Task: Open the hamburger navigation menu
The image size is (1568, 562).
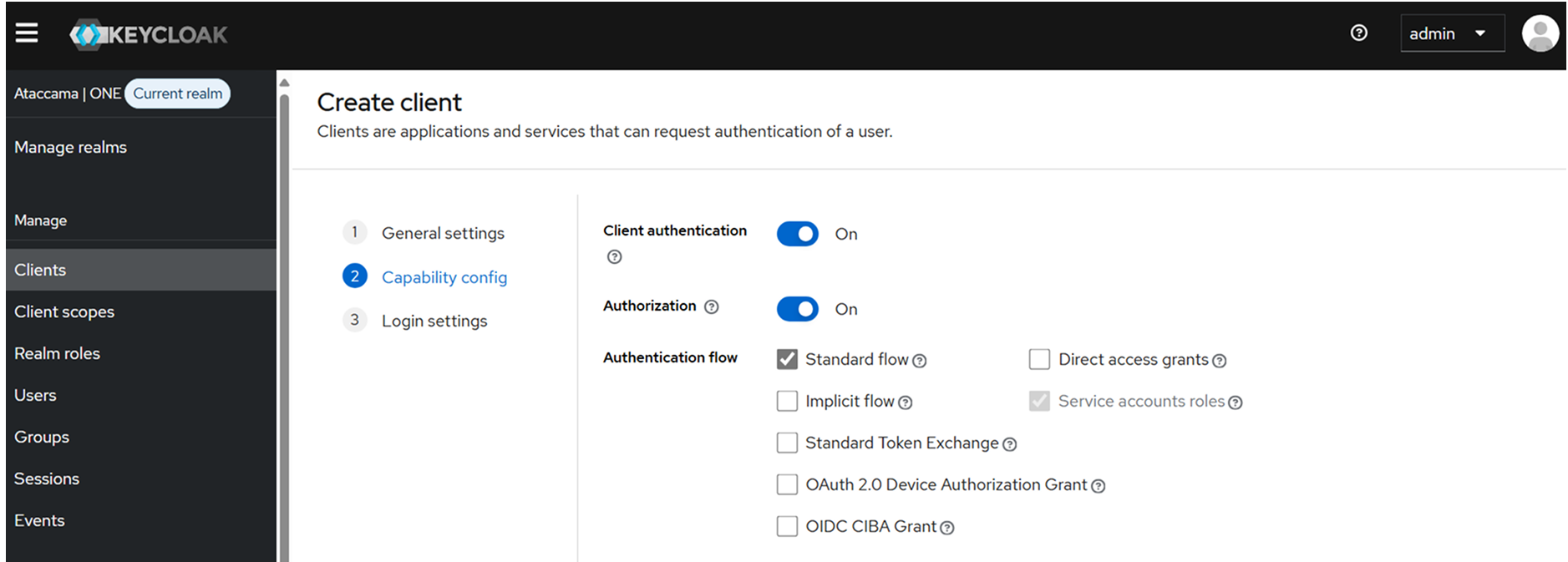Action: pyautogui.click(x=27, y=33)
